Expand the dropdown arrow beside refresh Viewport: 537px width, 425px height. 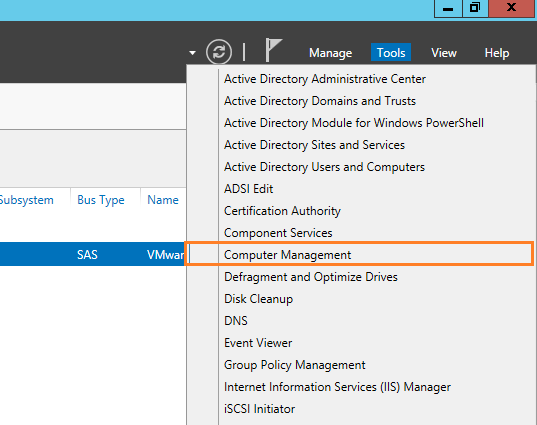point(192,53)
